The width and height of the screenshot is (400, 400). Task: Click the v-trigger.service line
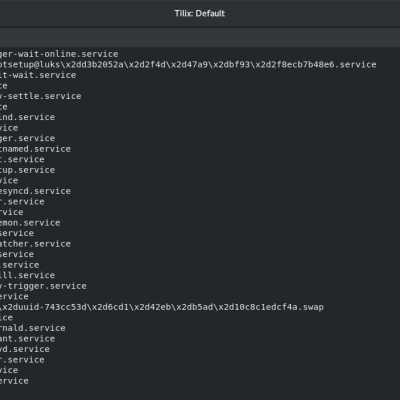click(x=43, y=286)
